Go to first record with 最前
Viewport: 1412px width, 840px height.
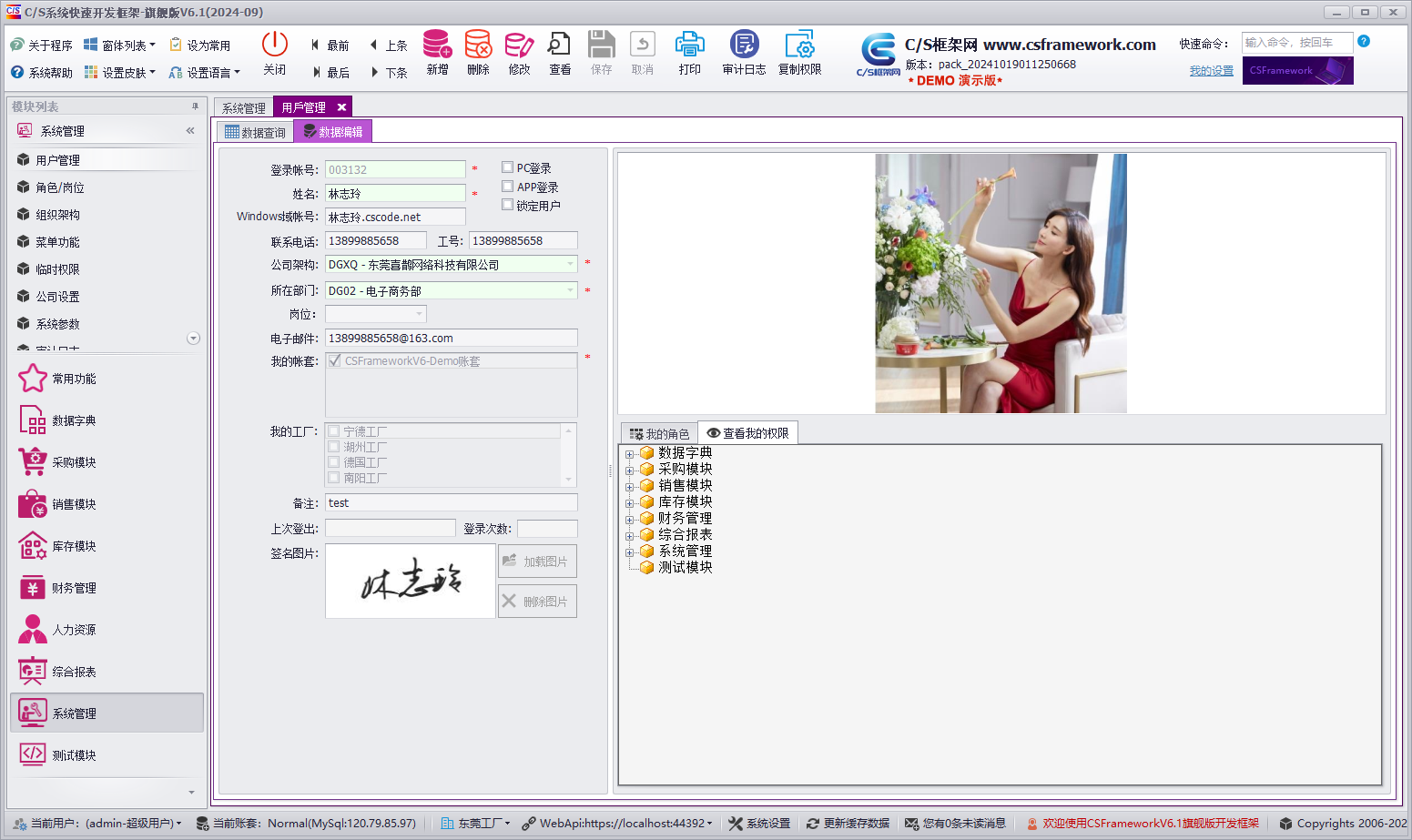pyautogui.click(x=330, y=46)
